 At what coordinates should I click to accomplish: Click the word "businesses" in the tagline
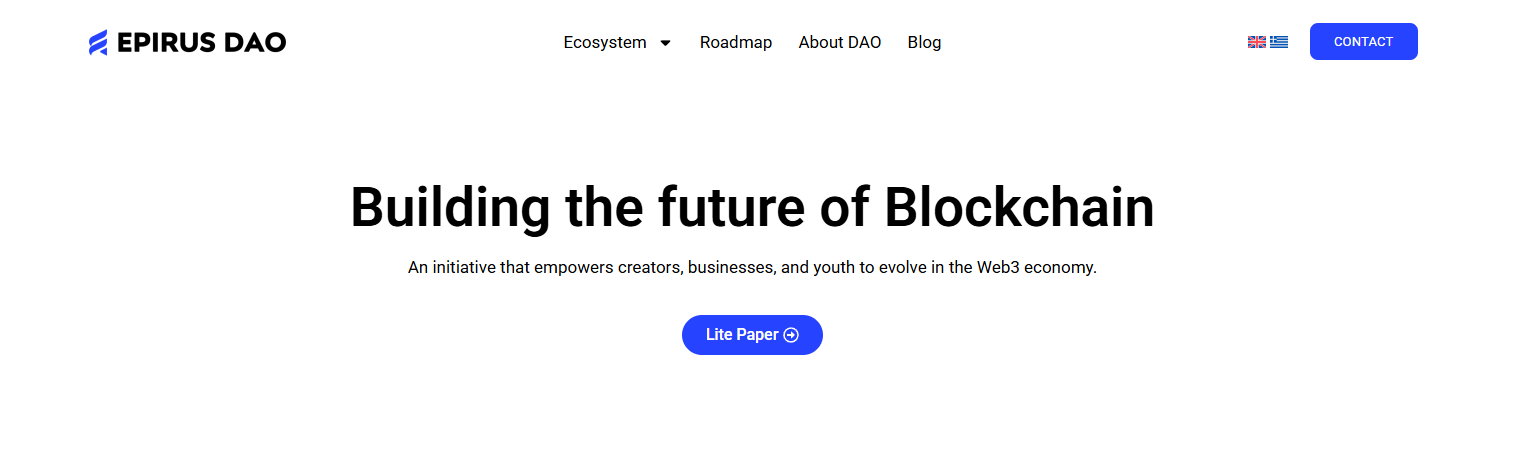coord(732,268)
